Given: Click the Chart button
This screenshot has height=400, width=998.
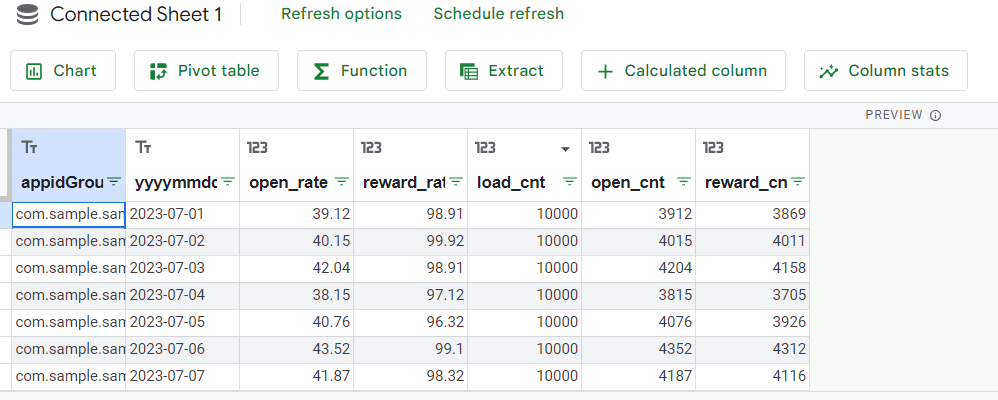Looking at the screenshot, I should [63, 71].
